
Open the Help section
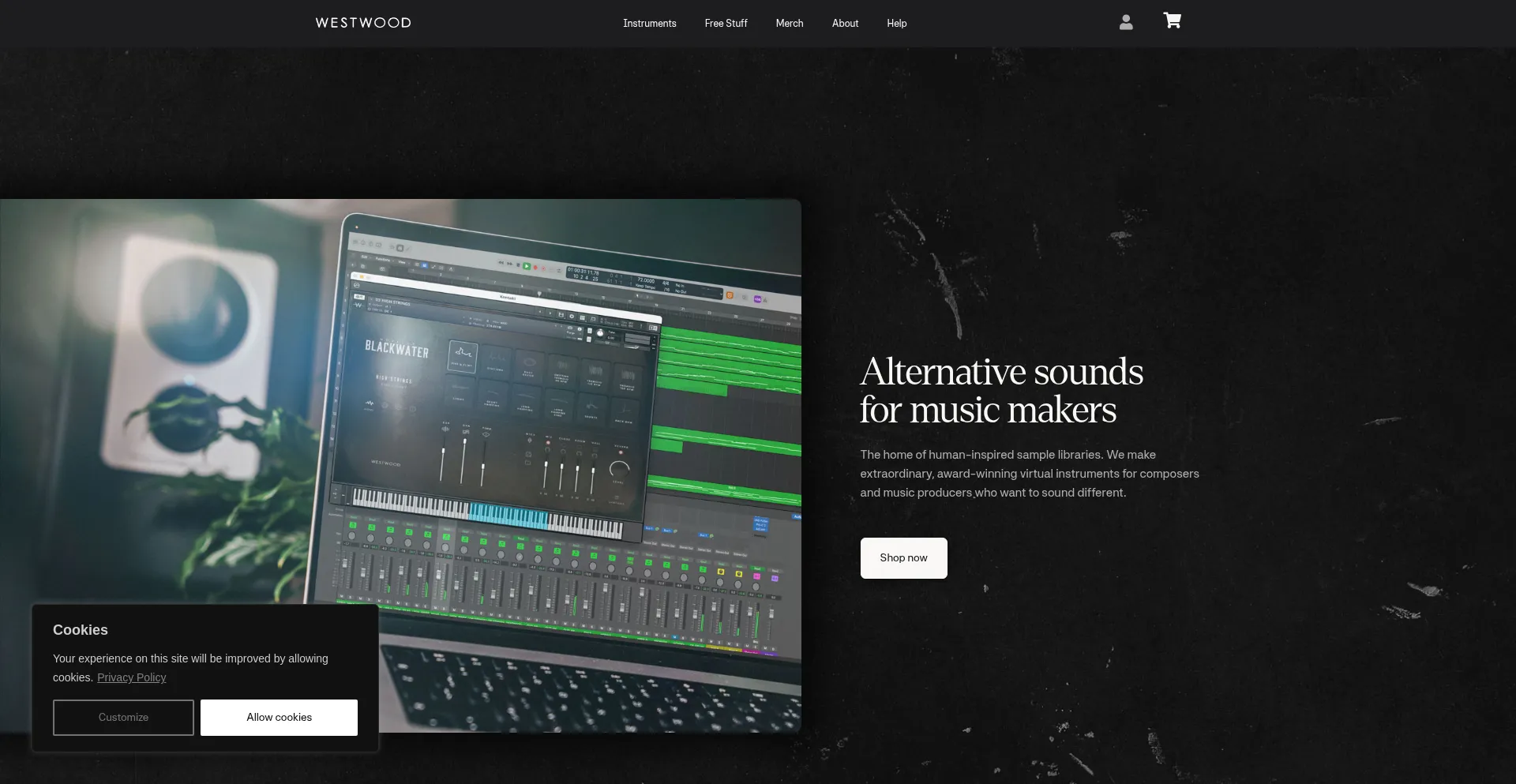coord(896,24)
